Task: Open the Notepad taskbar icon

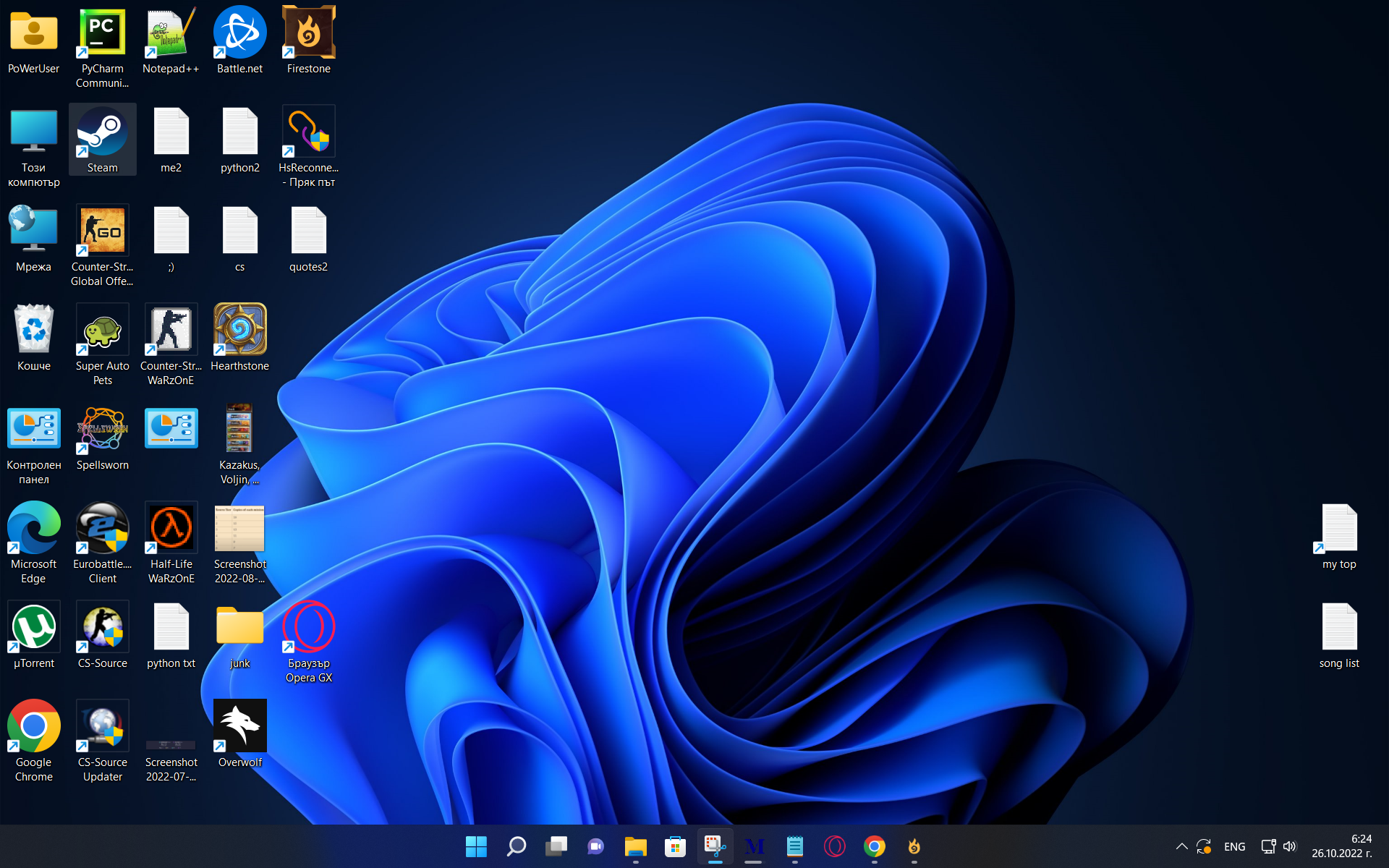Action: tap(794, 846)
